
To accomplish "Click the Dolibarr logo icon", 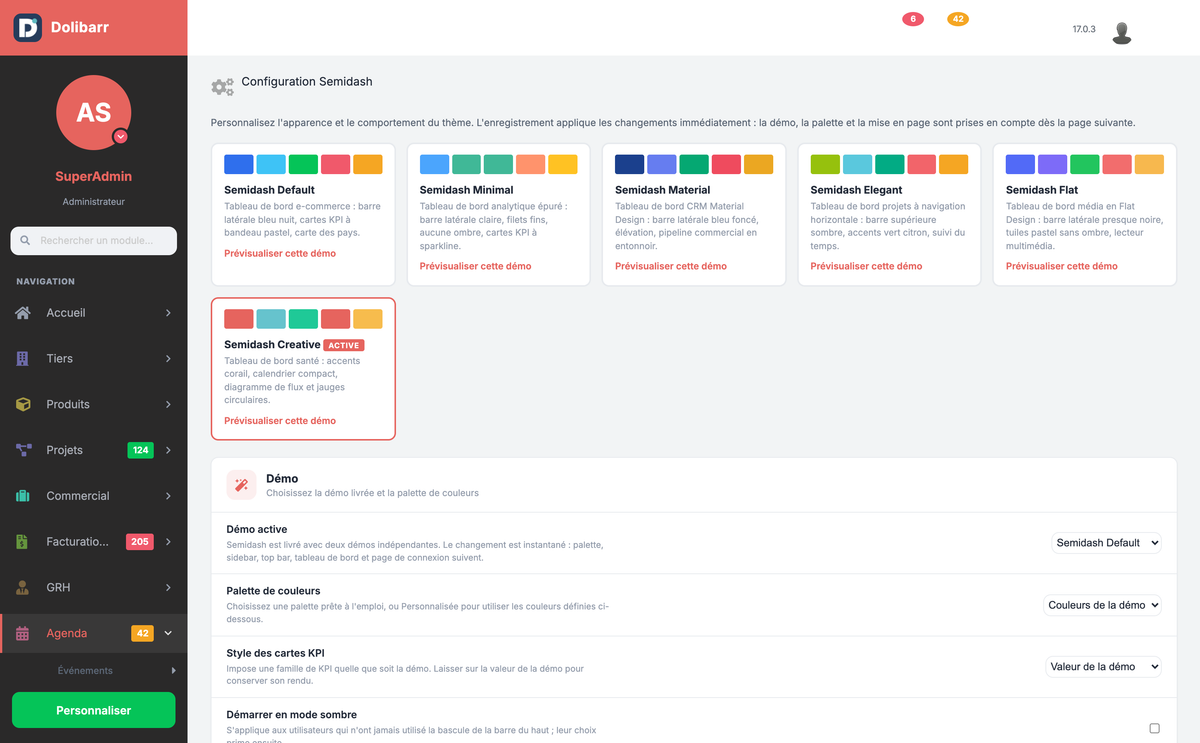I will (27, 27).
